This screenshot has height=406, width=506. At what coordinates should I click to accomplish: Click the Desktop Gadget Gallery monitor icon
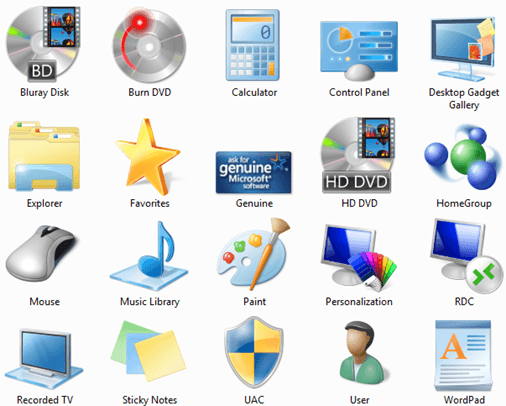click(463, 49)
